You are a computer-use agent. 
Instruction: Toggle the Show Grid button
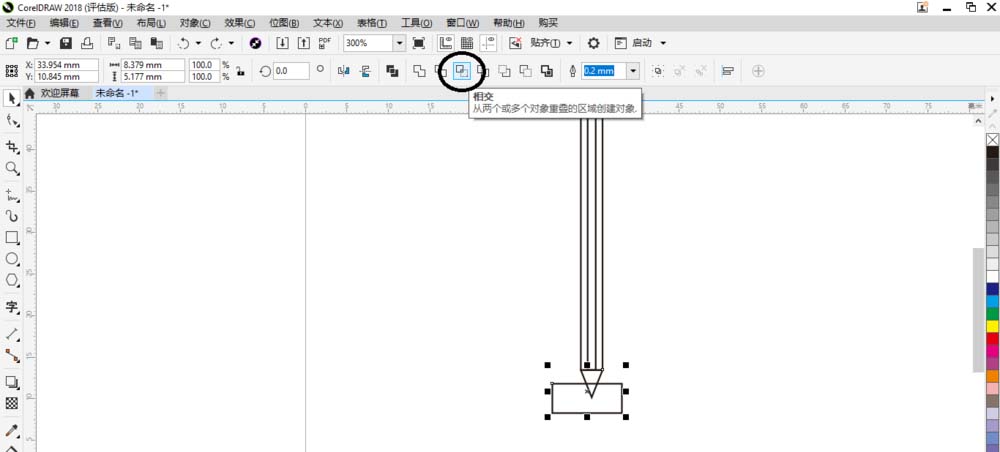pyautogui.click(x=467, y=43)
